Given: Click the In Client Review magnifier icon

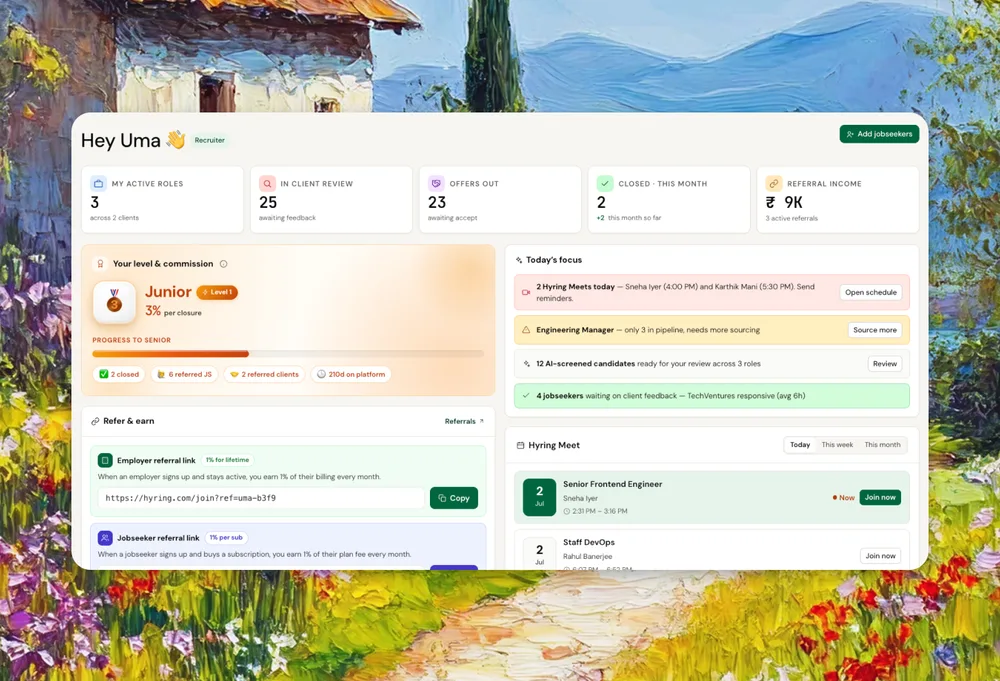Looking at the screenshot, I should 267,184.
